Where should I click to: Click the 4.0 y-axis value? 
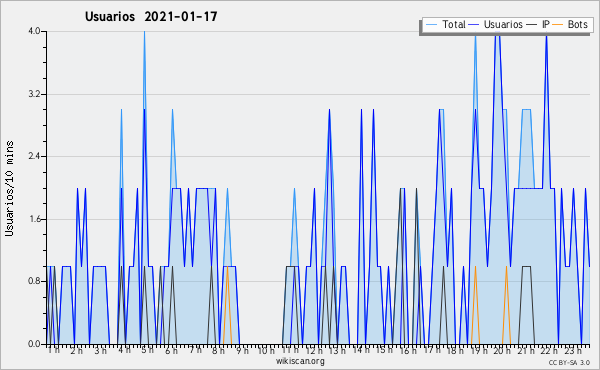[x=34, y=31]
